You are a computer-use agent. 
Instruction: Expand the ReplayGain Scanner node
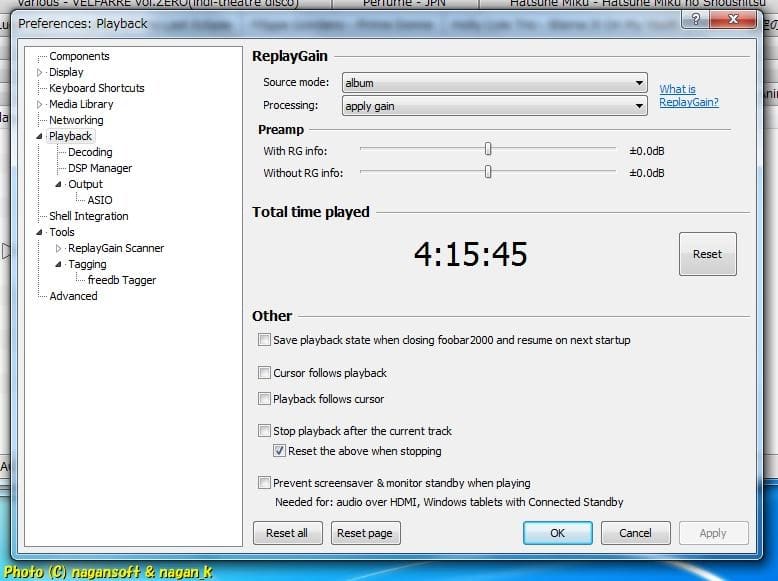click(x=59, y=249)
